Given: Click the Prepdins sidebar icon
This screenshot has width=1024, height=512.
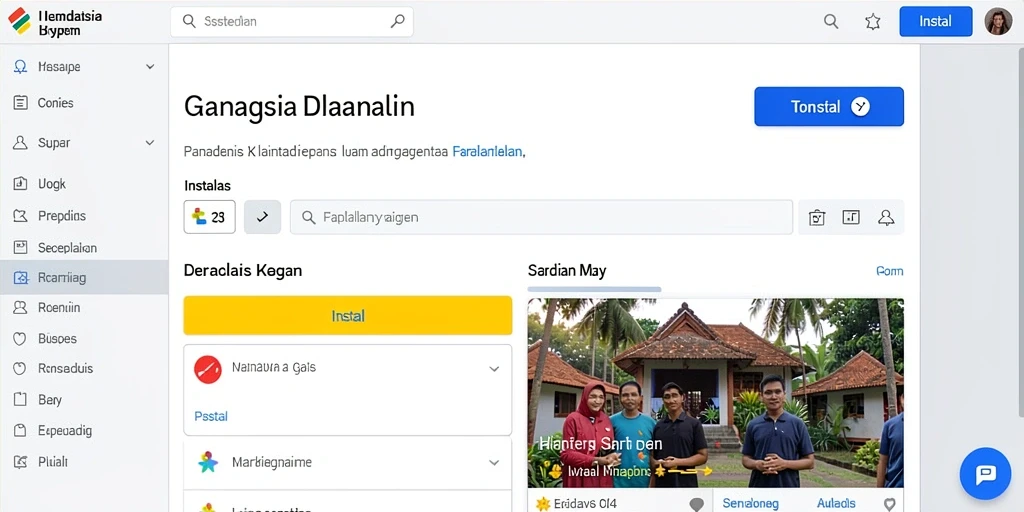Looking at the screenshot, I should tap(20, 216).
